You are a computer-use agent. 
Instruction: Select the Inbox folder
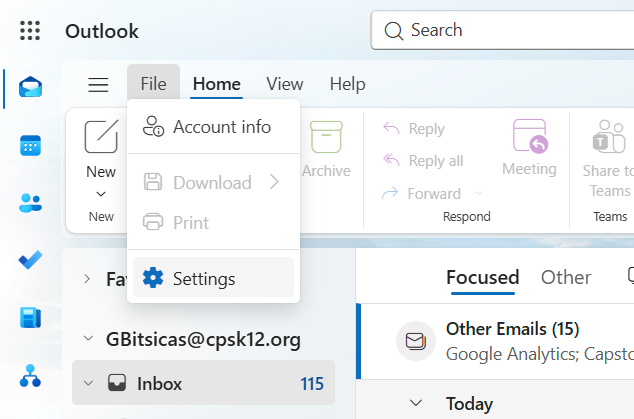click(203, 383)
